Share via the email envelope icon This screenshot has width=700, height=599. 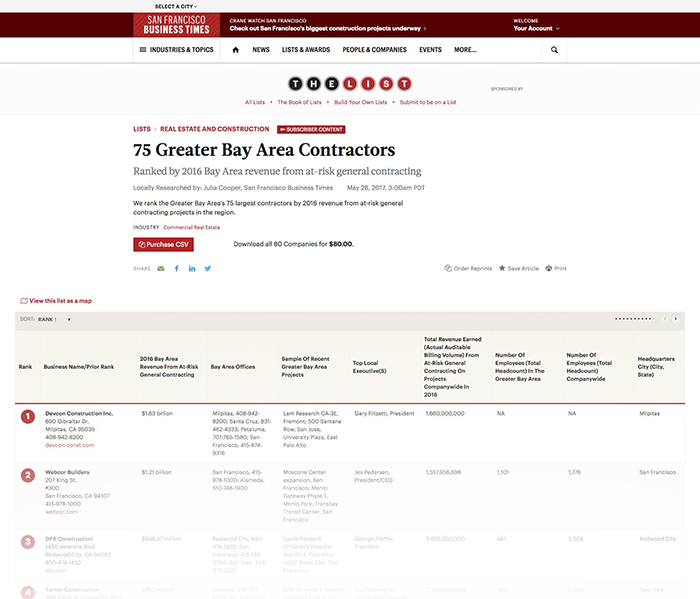click(x=161, y=269)
